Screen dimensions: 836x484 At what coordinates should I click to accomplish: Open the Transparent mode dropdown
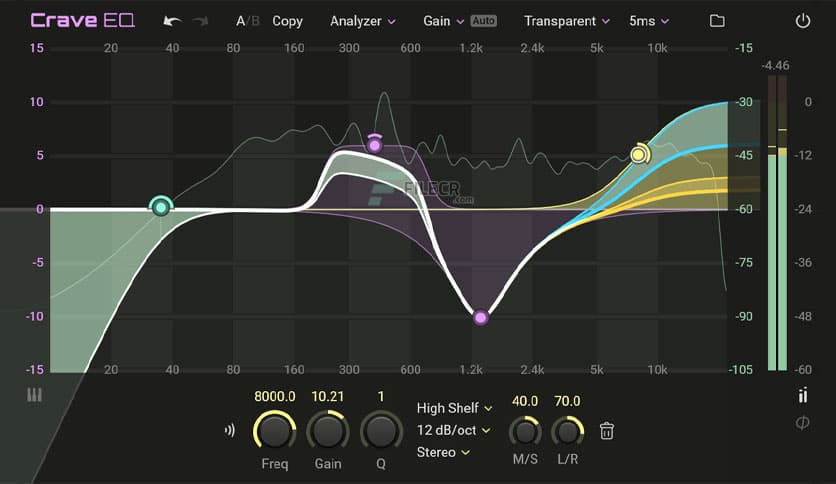pos(566,21)
